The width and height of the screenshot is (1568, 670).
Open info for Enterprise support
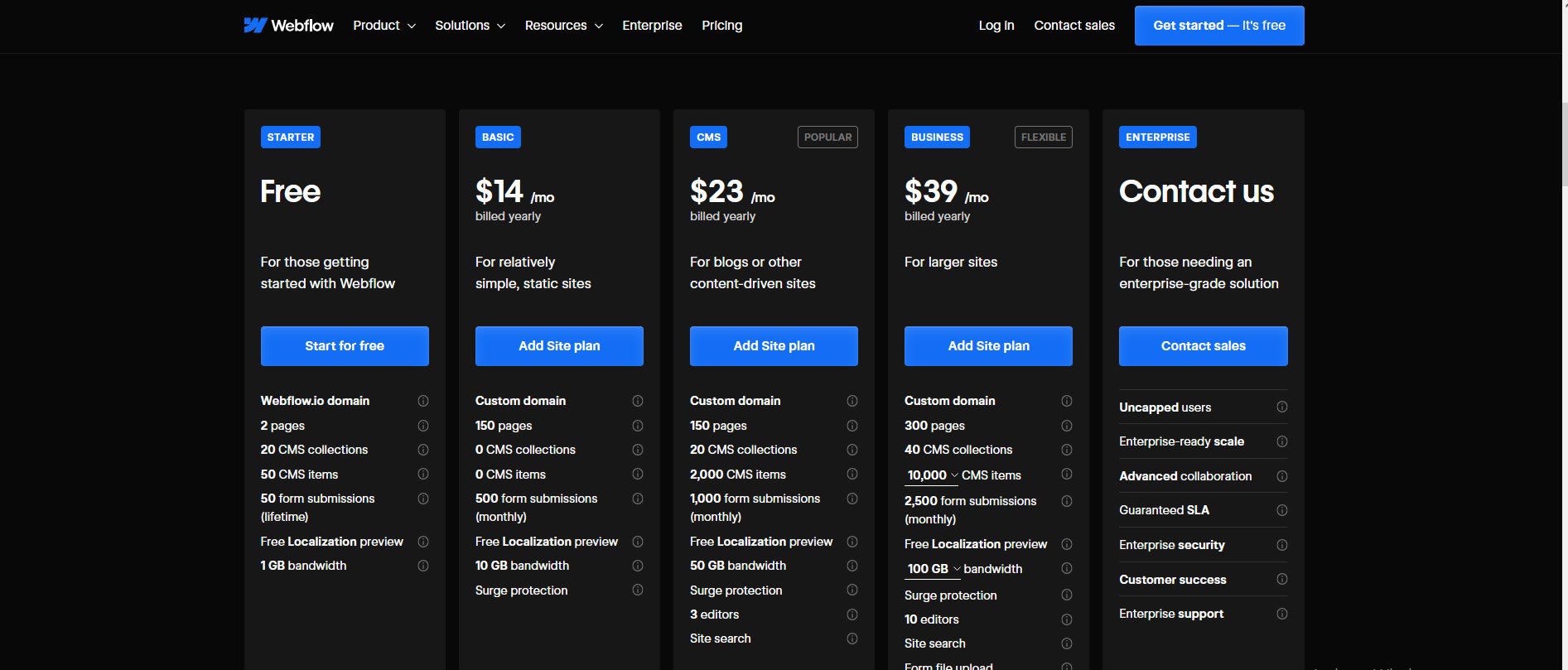(1282, 614)
